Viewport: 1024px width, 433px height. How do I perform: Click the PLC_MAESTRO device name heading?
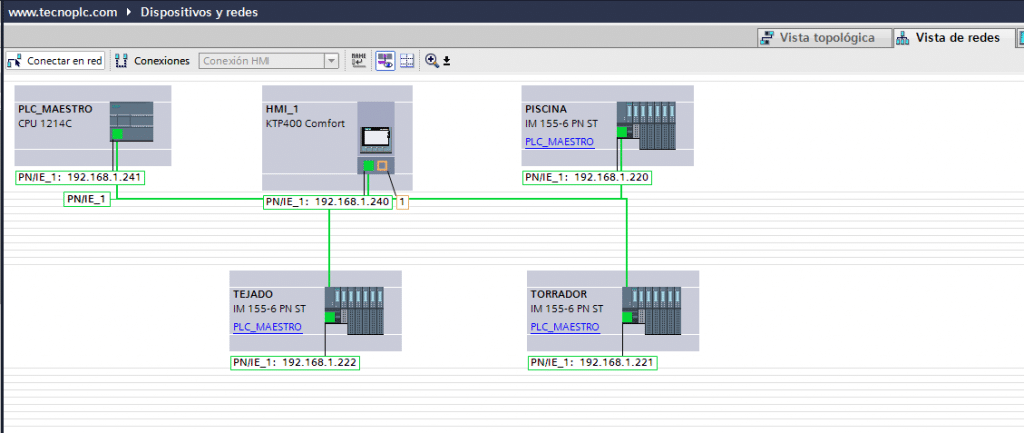click(x=55, y=109)
